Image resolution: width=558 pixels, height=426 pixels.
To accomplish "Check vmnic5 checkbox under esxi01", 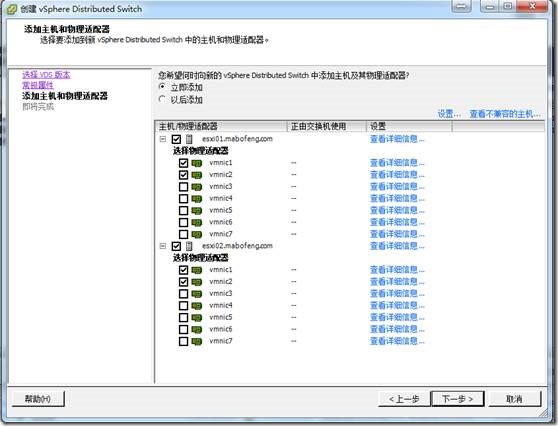I will click(183, 211).
